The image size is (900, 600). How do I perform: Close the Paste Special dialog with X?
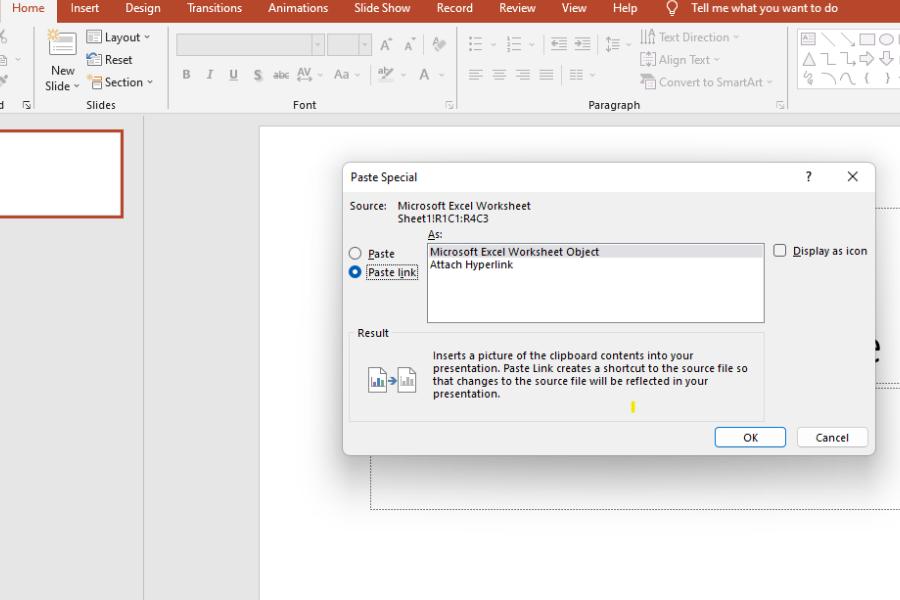point(852,176)
